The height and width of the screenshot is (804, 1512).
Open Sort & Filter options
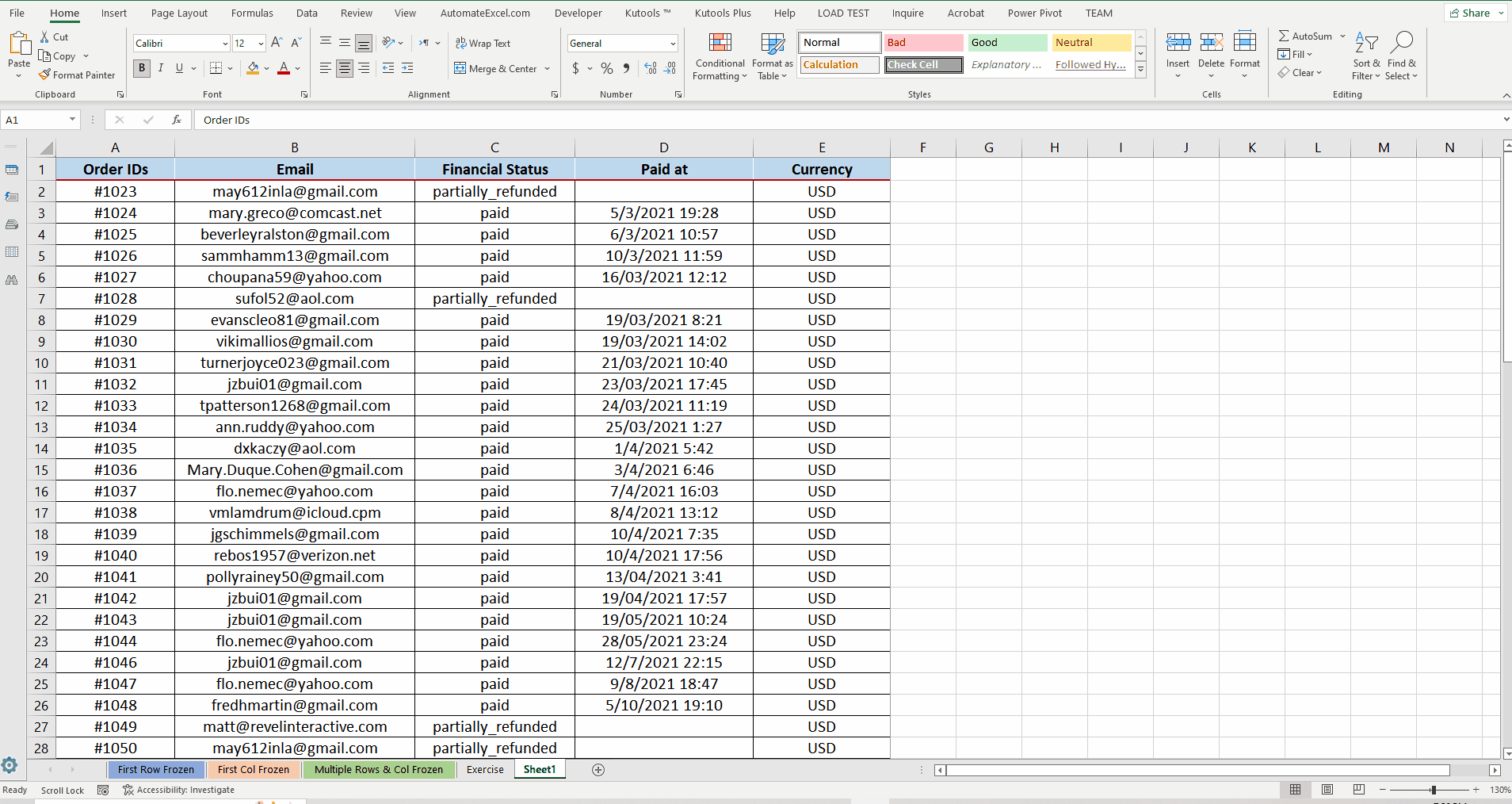pos(1367,56)
